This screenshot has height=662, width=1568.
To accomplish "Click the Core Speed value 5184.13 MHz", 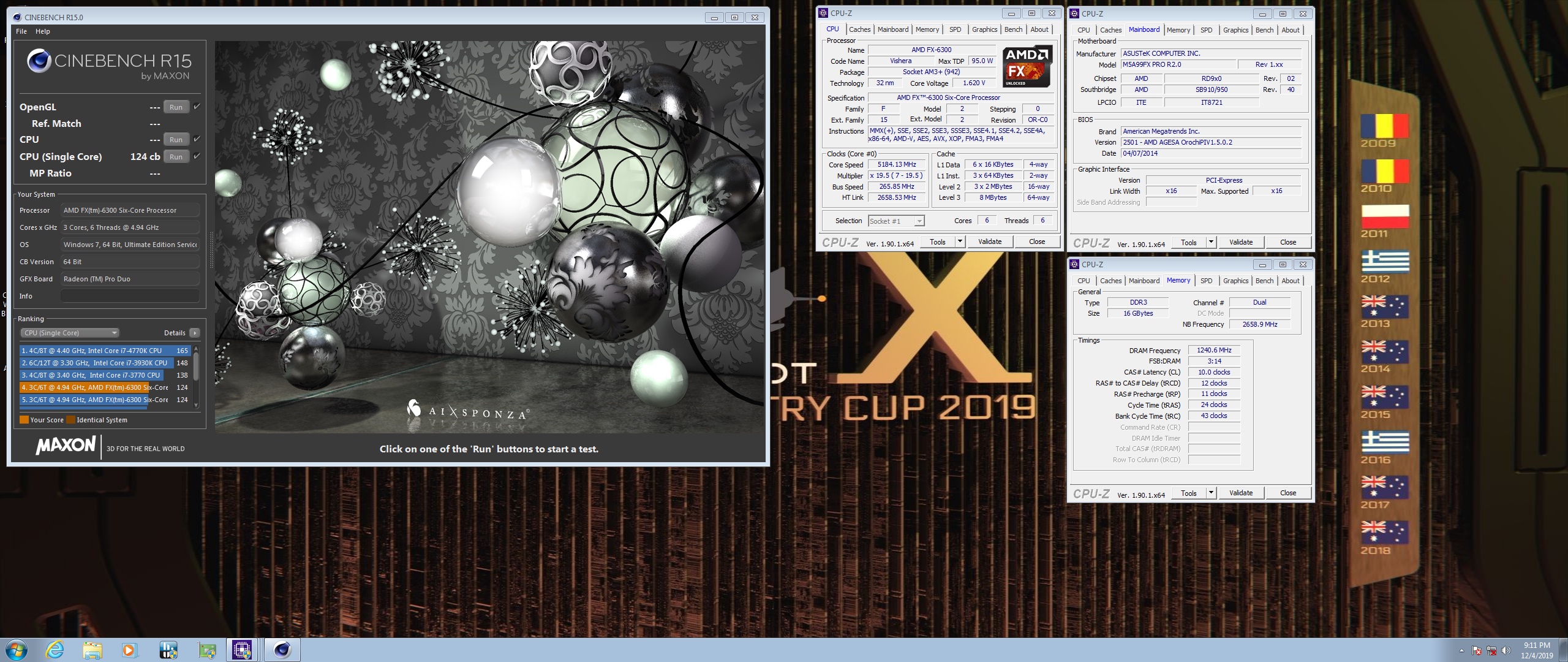I will tap(897, 164).
